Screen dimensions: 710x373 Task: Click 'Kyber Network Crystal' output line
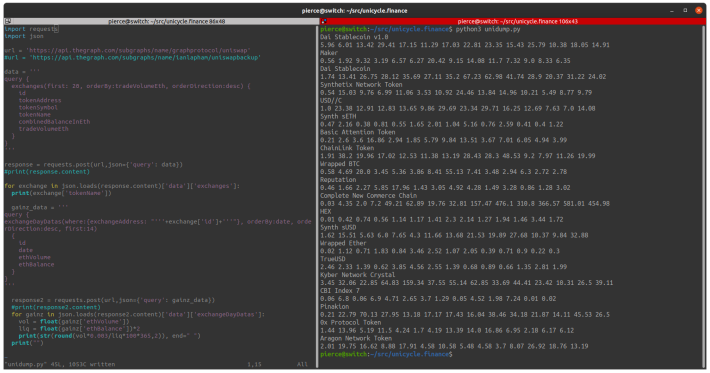pos(358,275)
